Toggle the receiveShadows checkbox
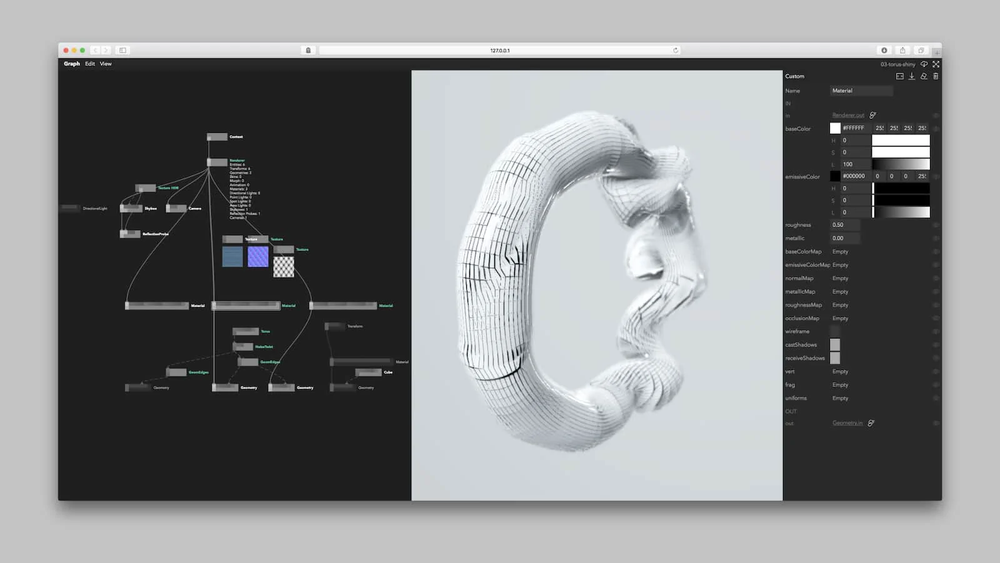 (x=835, y=357)
